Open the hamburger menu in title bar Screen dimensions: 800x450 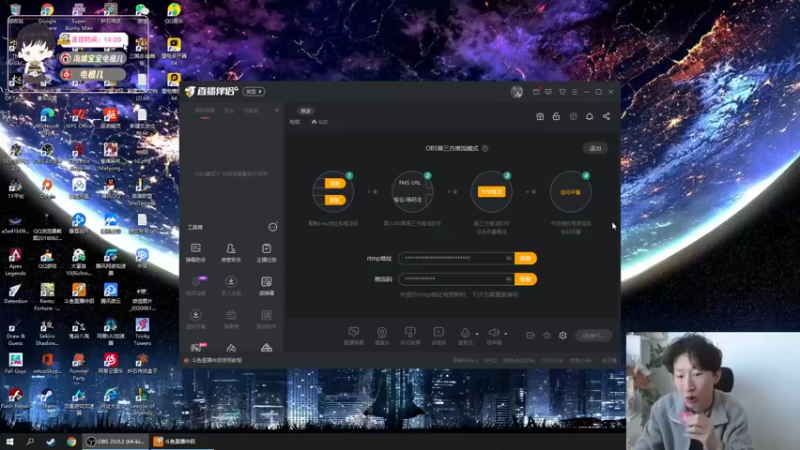tap(574, 92)
